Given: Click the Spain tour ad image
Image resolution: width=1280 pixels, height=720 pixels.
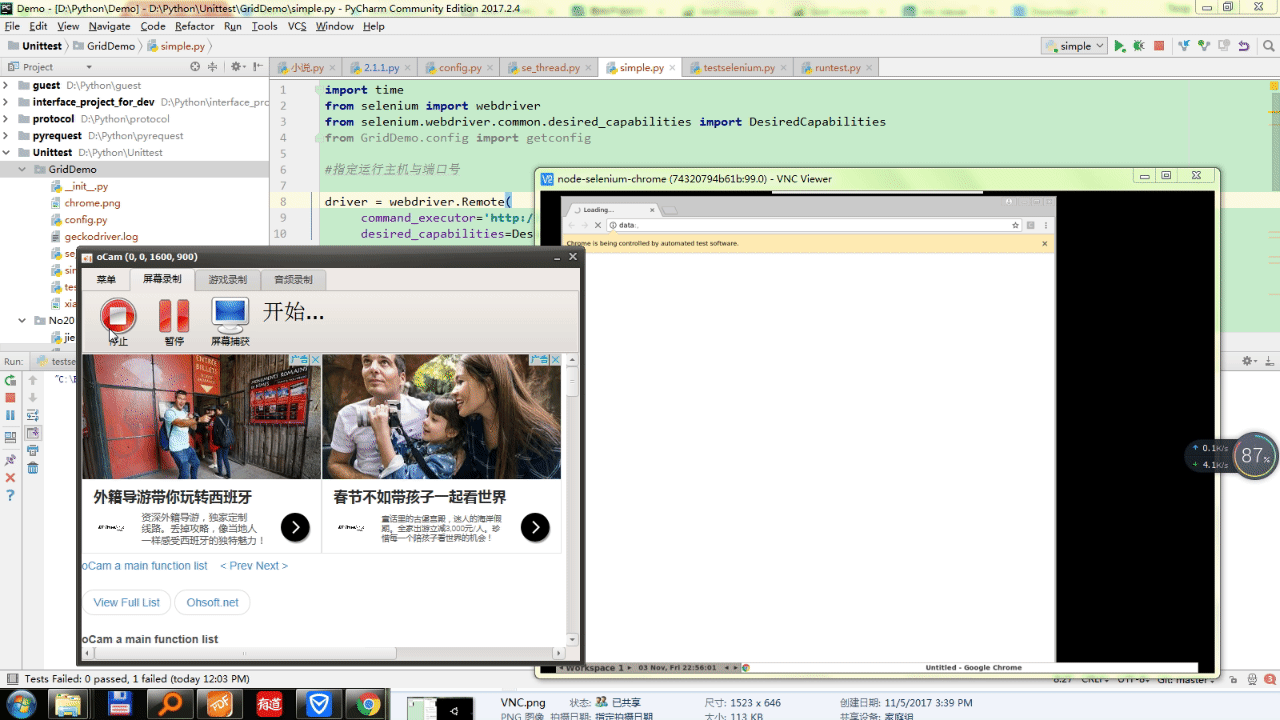Looking at the screenshot, I should click(201, 416).
